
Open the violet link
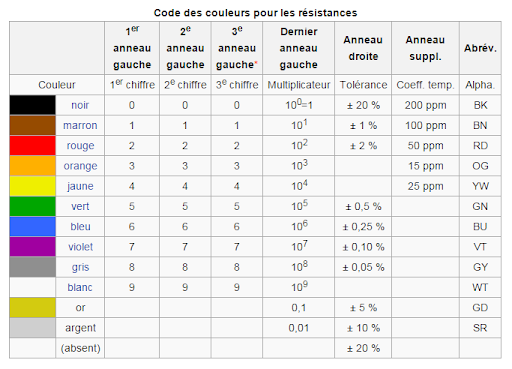pyautogui.click(x=80, y=247)
